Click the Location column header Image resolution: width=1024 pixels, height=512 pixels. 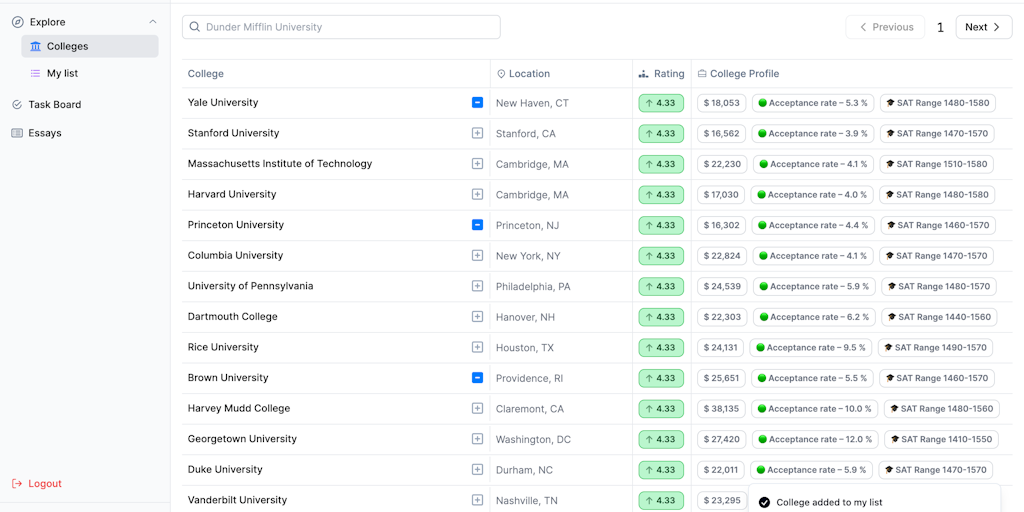click(523, 74)
